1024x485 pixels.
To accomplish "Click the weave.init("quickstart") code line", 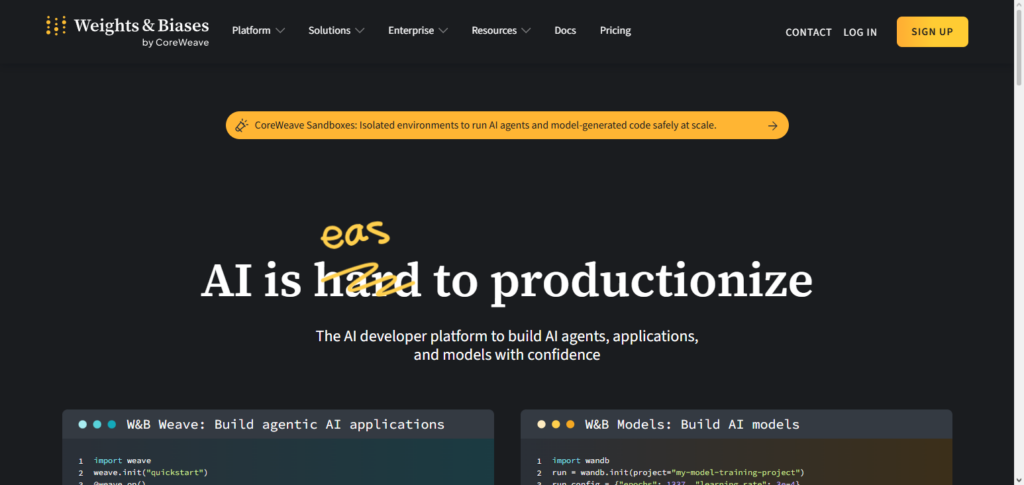I will tap(150, 473).
